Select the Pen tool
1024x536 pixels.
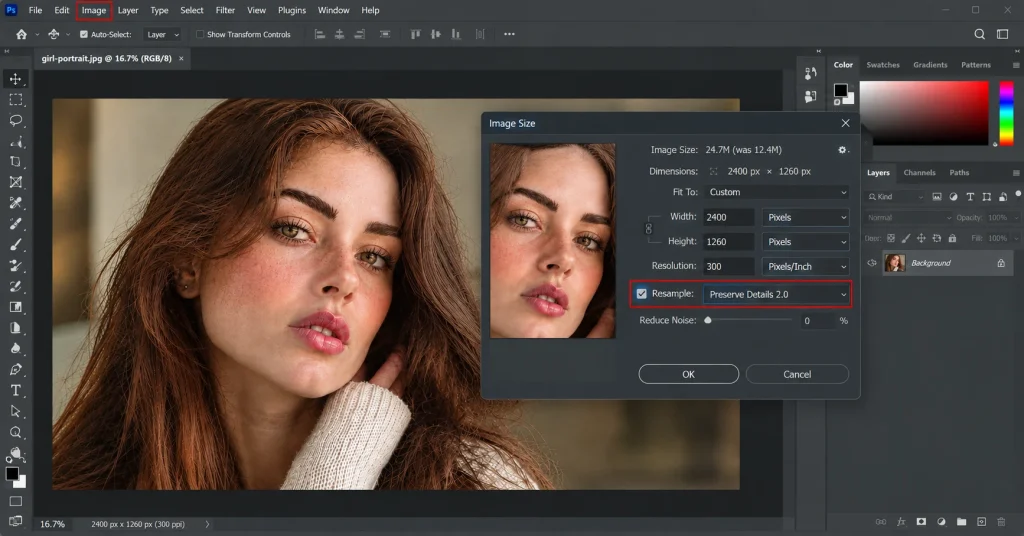(x=15, y=370)
